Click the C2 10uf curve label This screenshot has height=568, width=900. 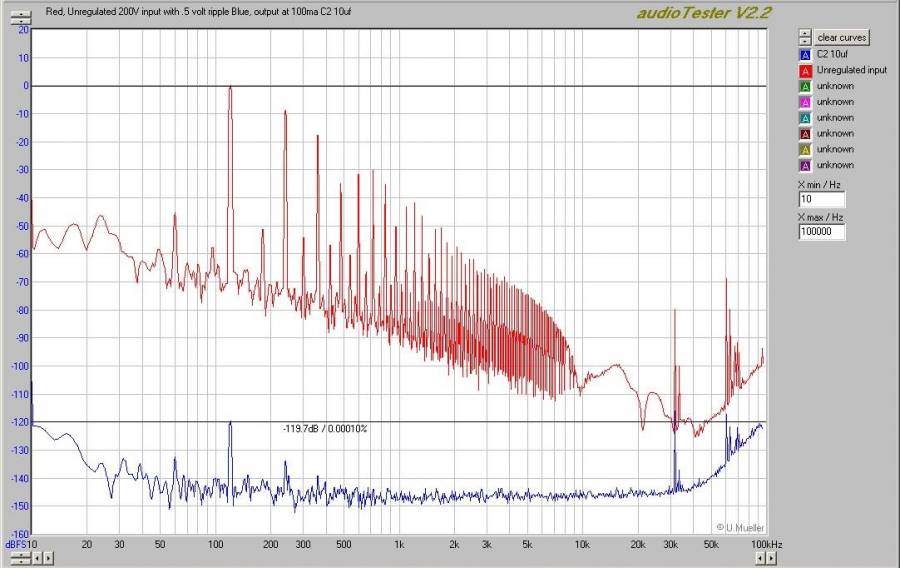(x=832, y=54)
